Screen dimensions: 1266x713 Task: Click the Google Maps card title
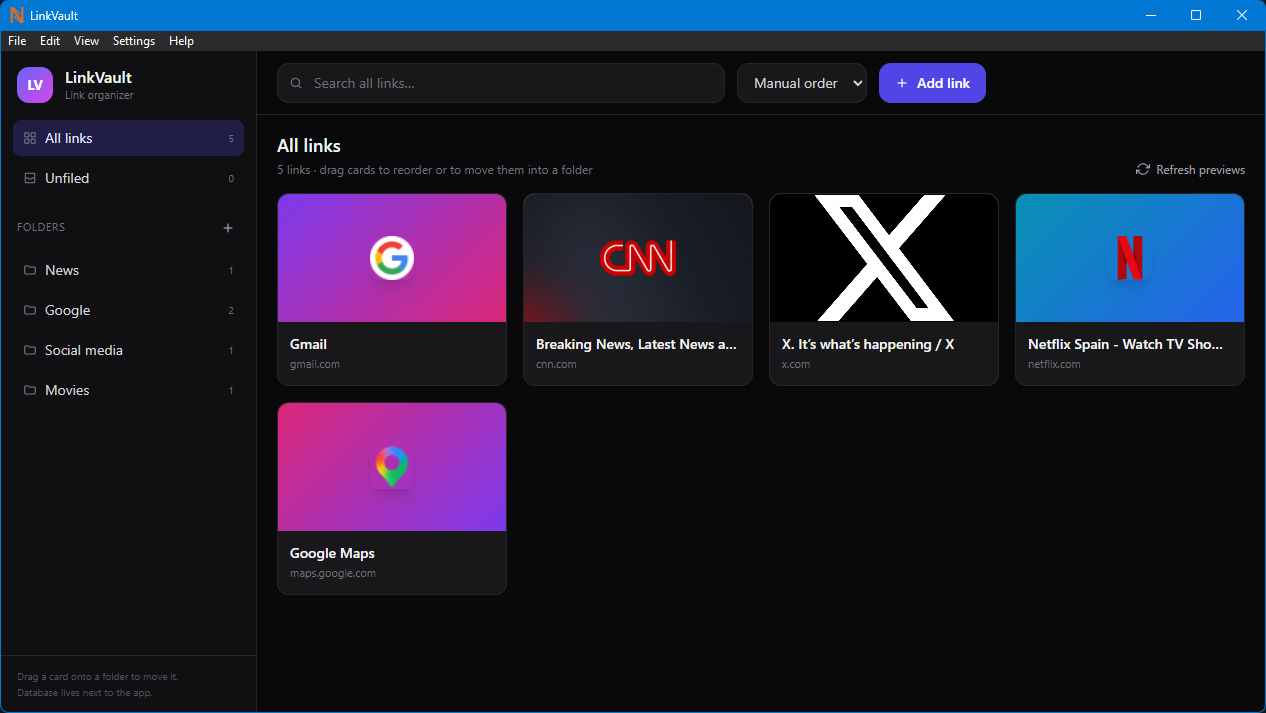coord(332,553)
